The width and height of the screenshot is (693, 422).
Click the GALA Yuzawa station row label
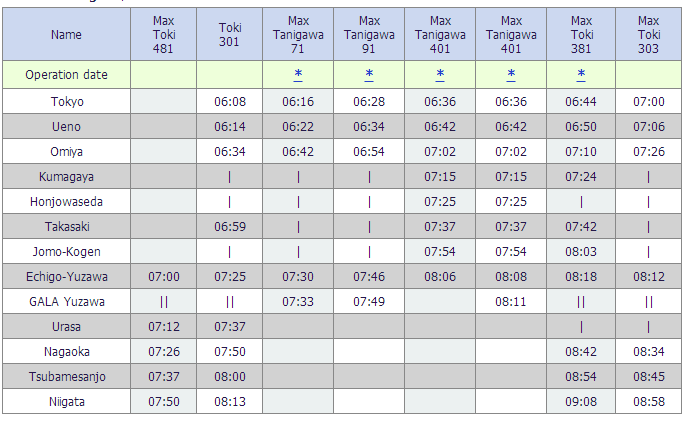tap(66, 301)
